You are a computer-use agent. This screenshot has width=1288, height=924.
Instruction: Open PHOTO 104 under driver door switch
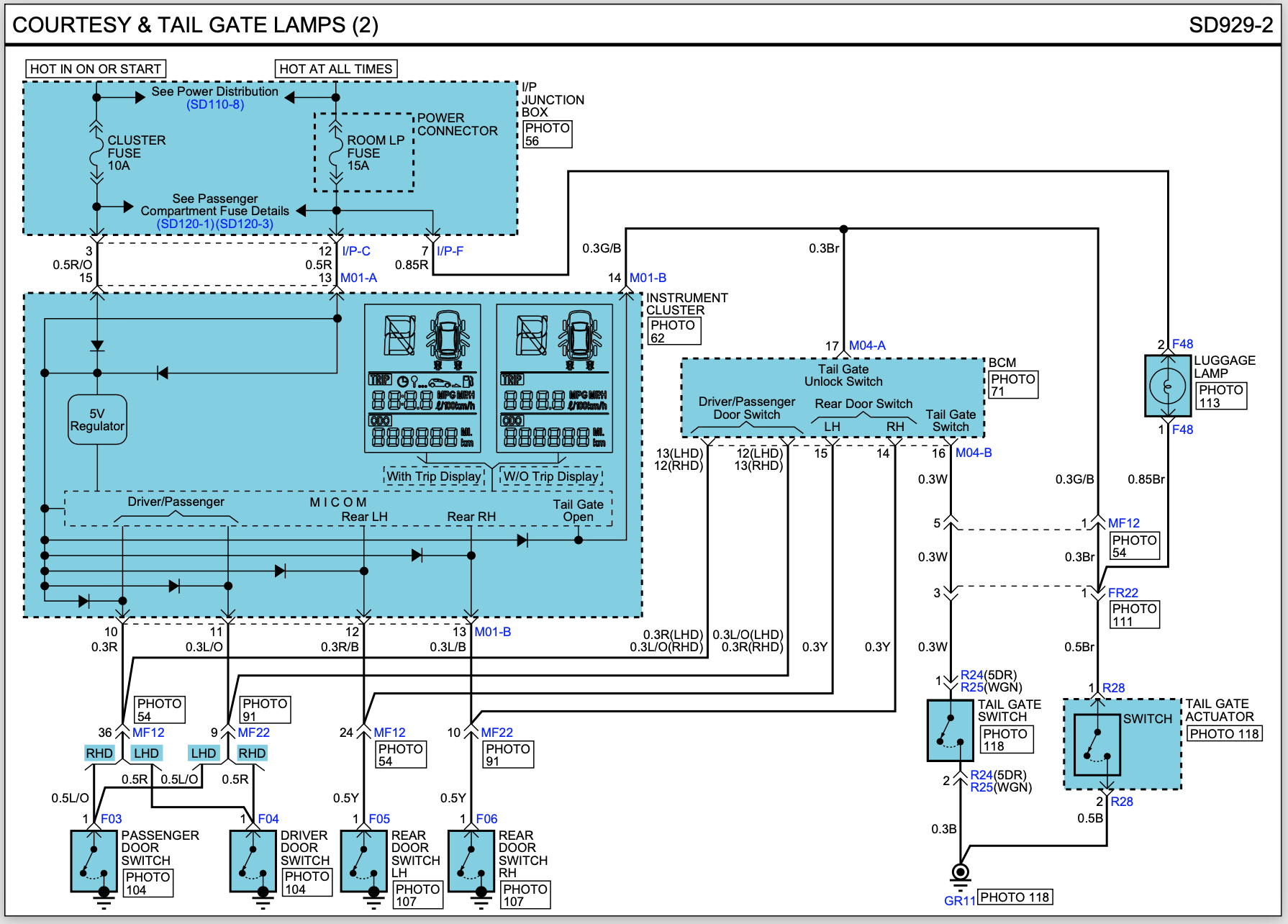coord(307,882)
